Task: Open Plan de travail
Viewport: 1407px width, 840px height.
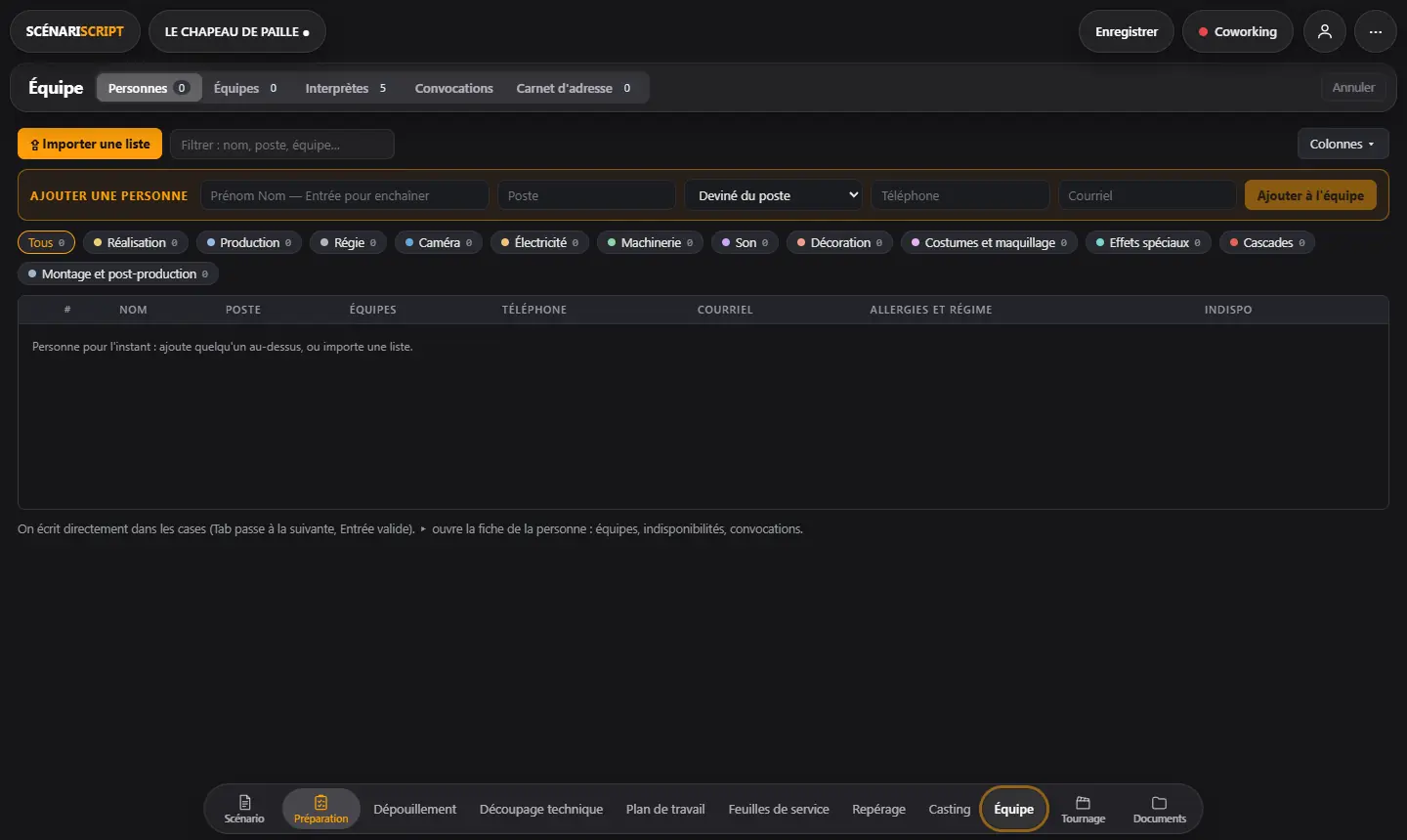Action: [665, 809]
